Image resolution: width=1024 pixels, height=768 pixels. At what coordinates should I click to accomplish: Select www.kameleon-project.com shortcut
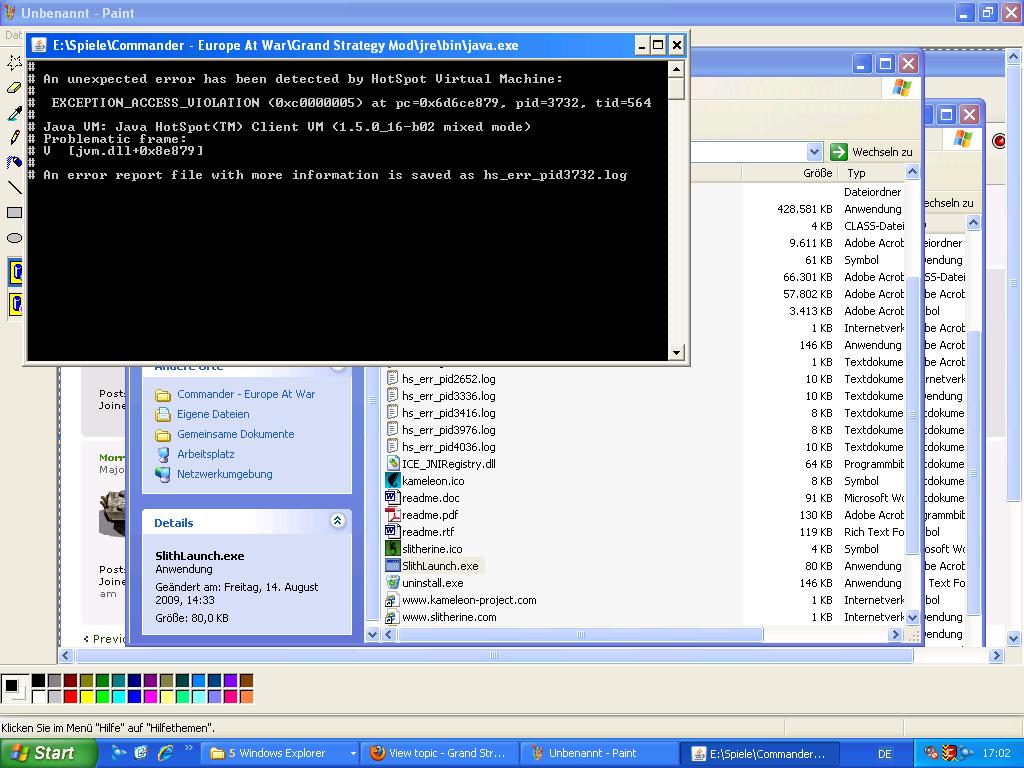tap(468, 600)
